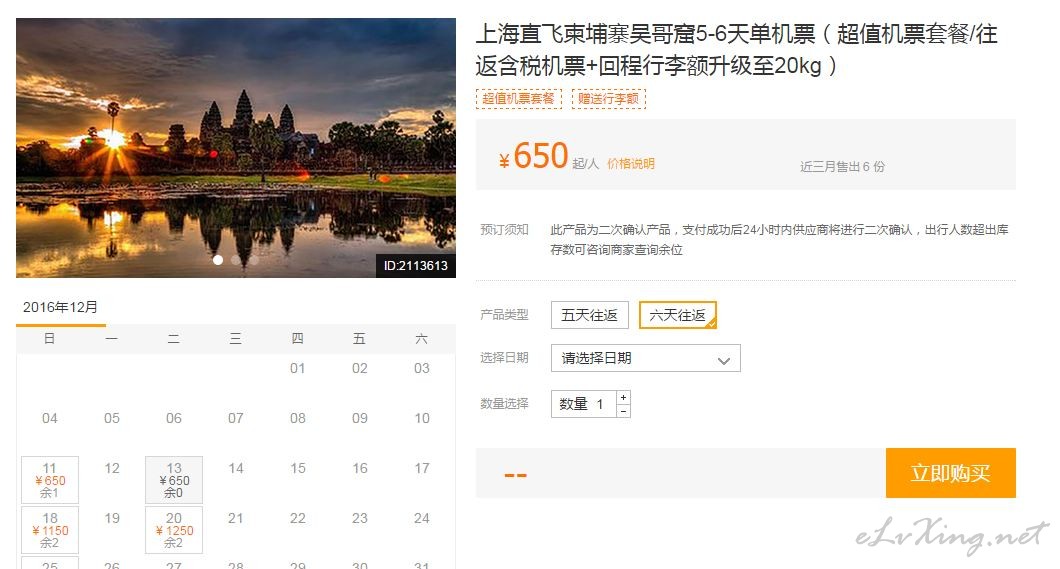Click the 预订须知 booking notice label
The height and width of the screenshot is (569, 1060).
[504, 230]
